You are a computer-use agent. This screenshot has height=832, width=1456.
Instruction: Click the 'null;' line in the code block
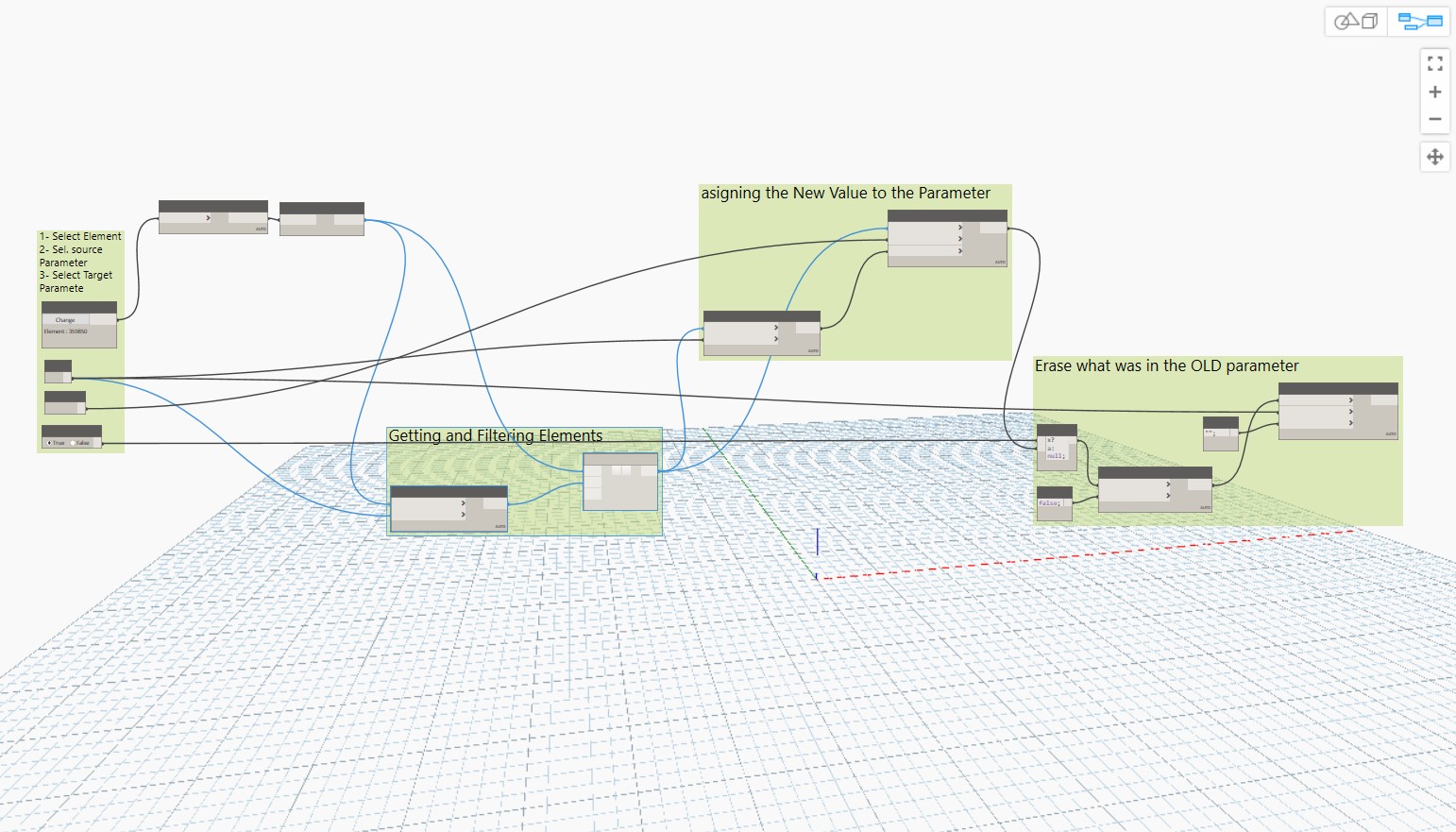coord(1056,456)
